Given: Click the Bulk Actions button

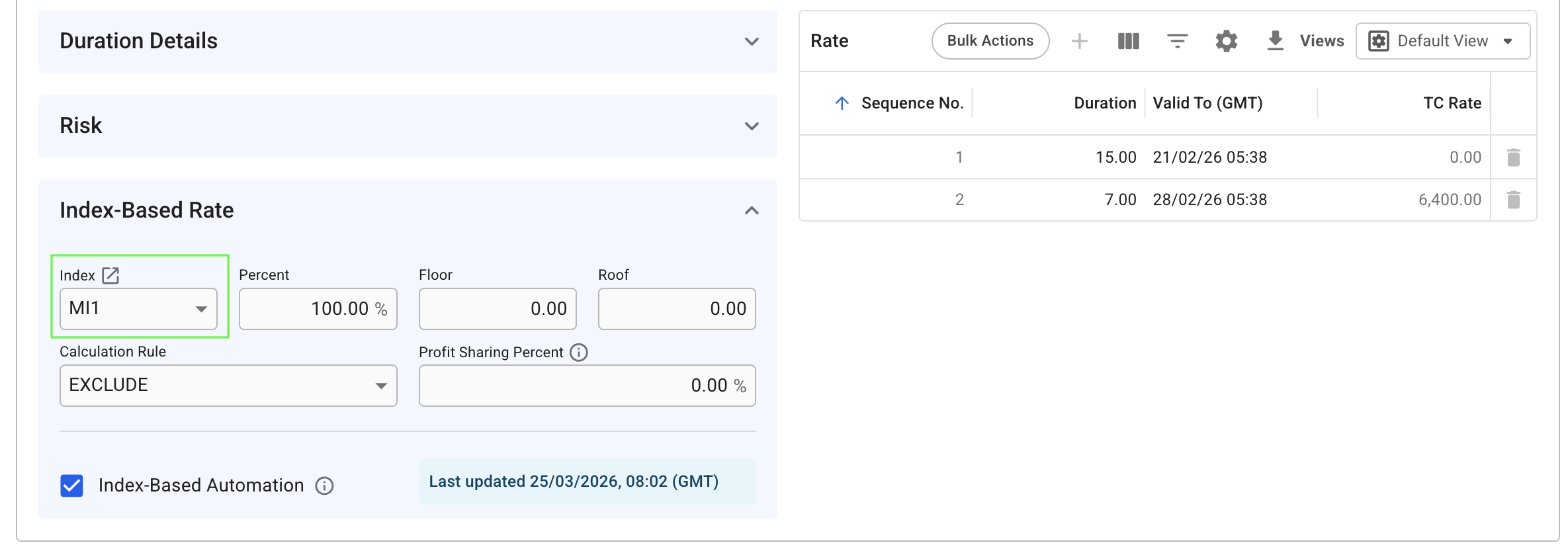Looking at the screenshot, I should pyautogui.click(x=990, y=41).
